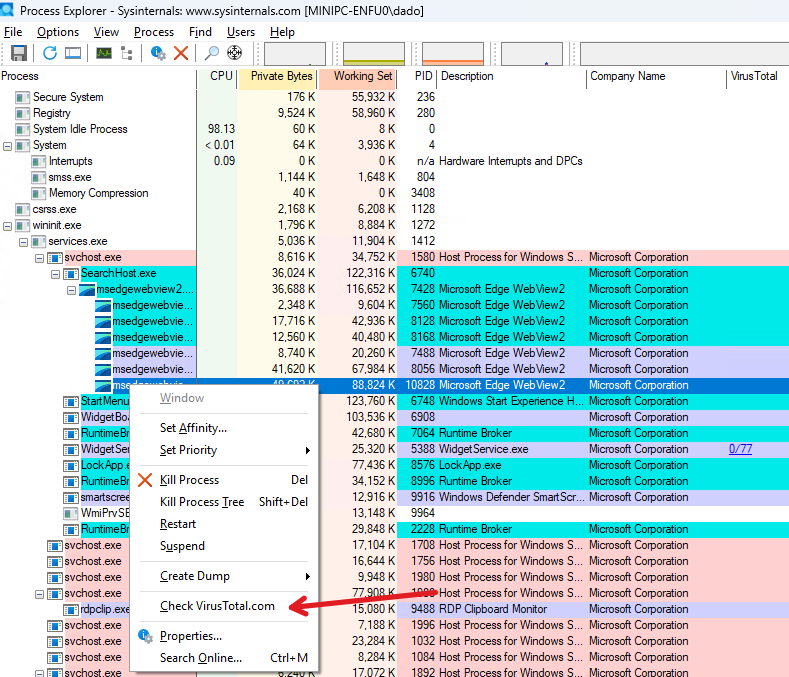The width and height of the screenshot is (789, 677).
Task: Open System Information graph icon
Action: click(x=104, y=53)
